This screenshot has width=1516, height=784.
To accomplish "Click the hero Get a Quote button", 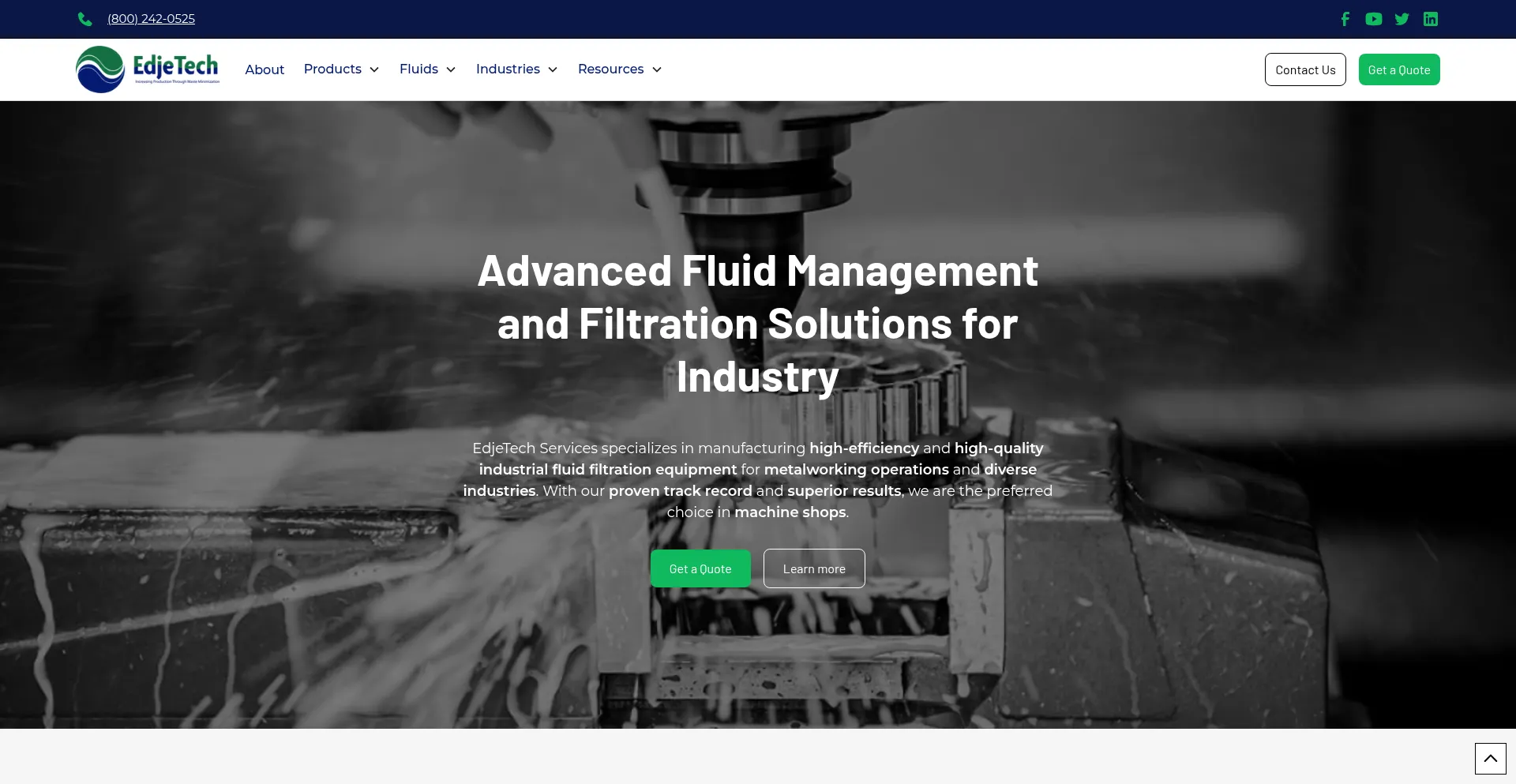I will pos(700,568).
